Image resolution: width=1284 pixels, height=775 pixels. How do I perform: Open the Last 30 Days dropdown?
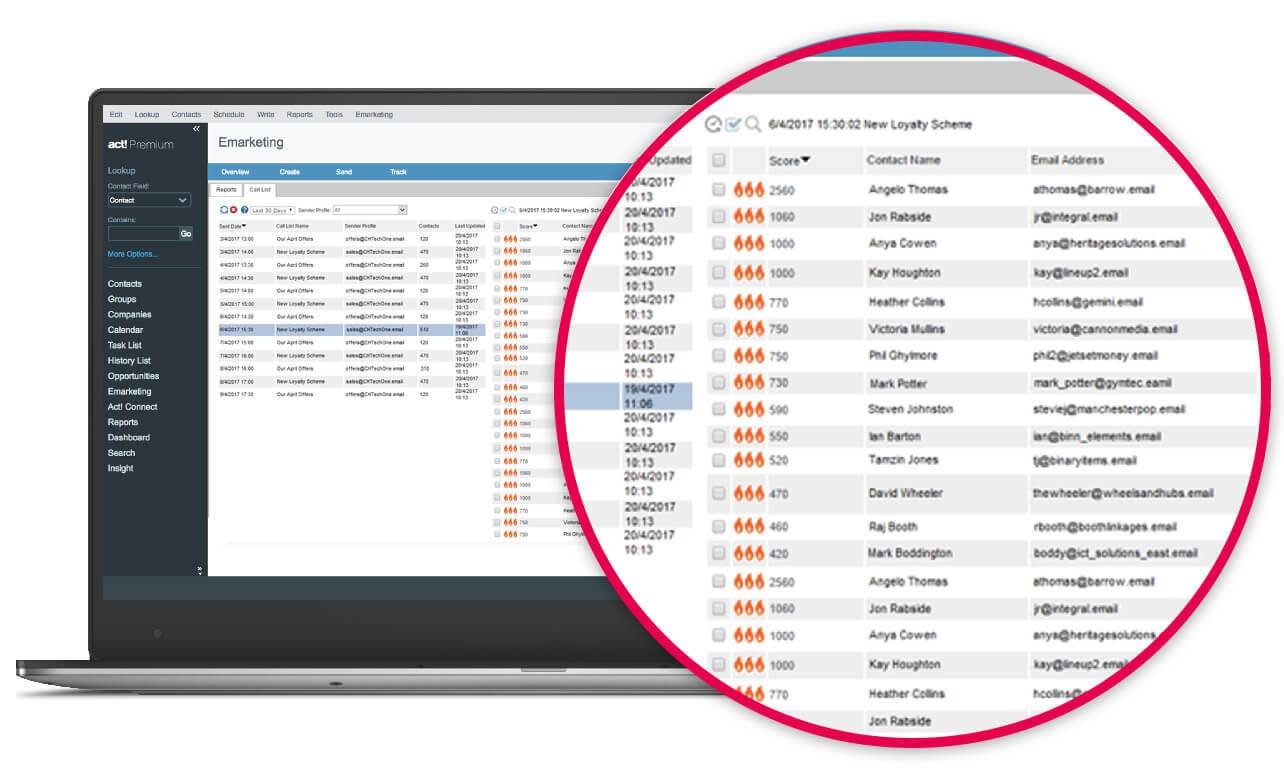(272, 210)
